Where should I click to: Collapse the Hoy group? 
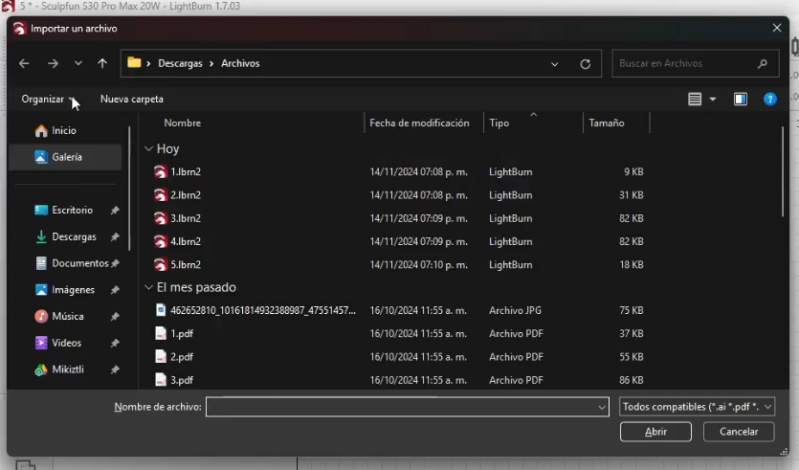tap(148, 148)
